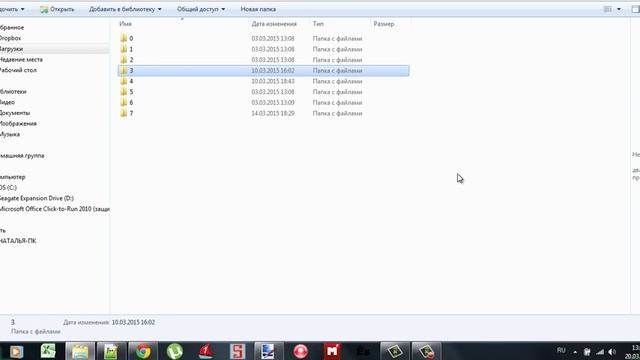
Task: Open the red M taskbar app
Action: (x=332, y=351)
